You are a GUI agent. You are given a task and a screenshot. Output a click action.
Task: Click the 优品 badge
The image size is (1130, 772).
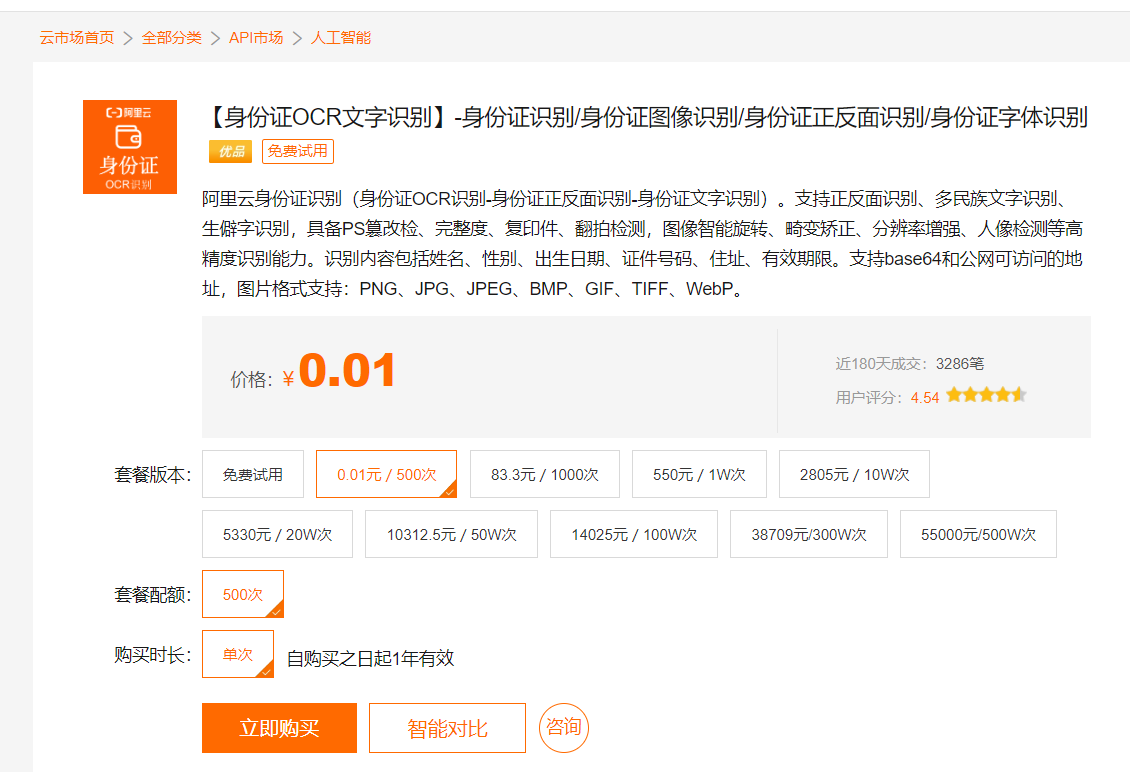click(x=231, y=151)
